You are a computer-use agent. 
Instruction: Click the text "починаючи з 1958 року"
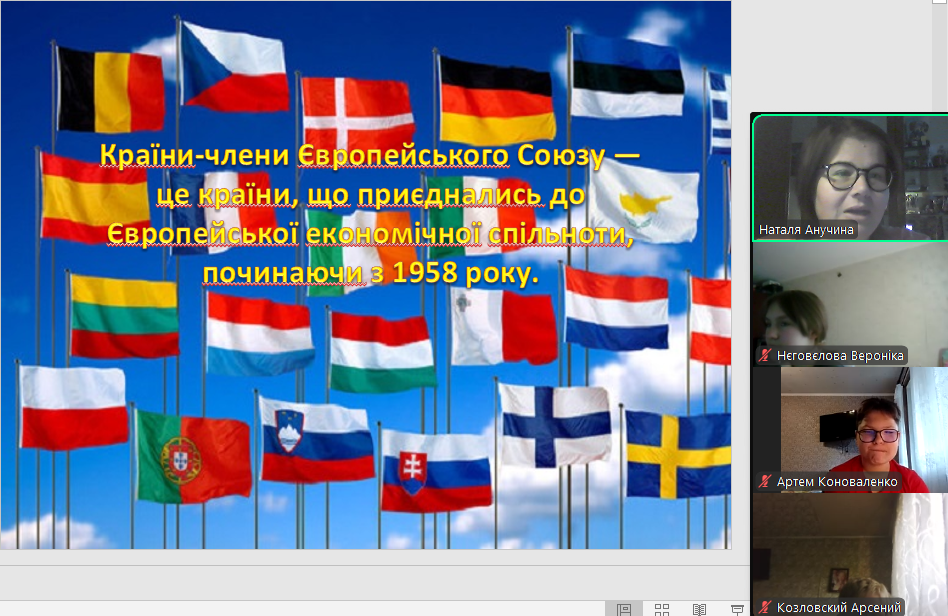pyautogui.click(x=369, y=273)
